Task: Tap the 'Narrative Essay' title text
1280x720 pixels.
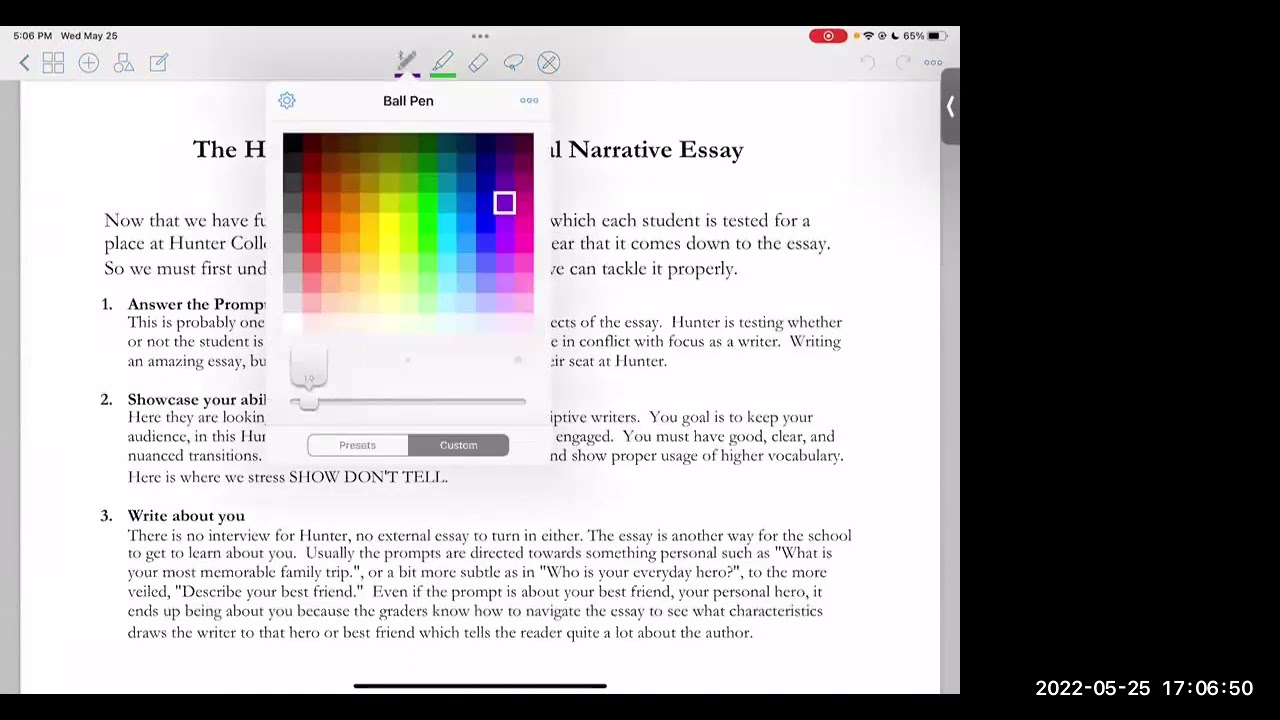Action: click(x=656, y=150)
